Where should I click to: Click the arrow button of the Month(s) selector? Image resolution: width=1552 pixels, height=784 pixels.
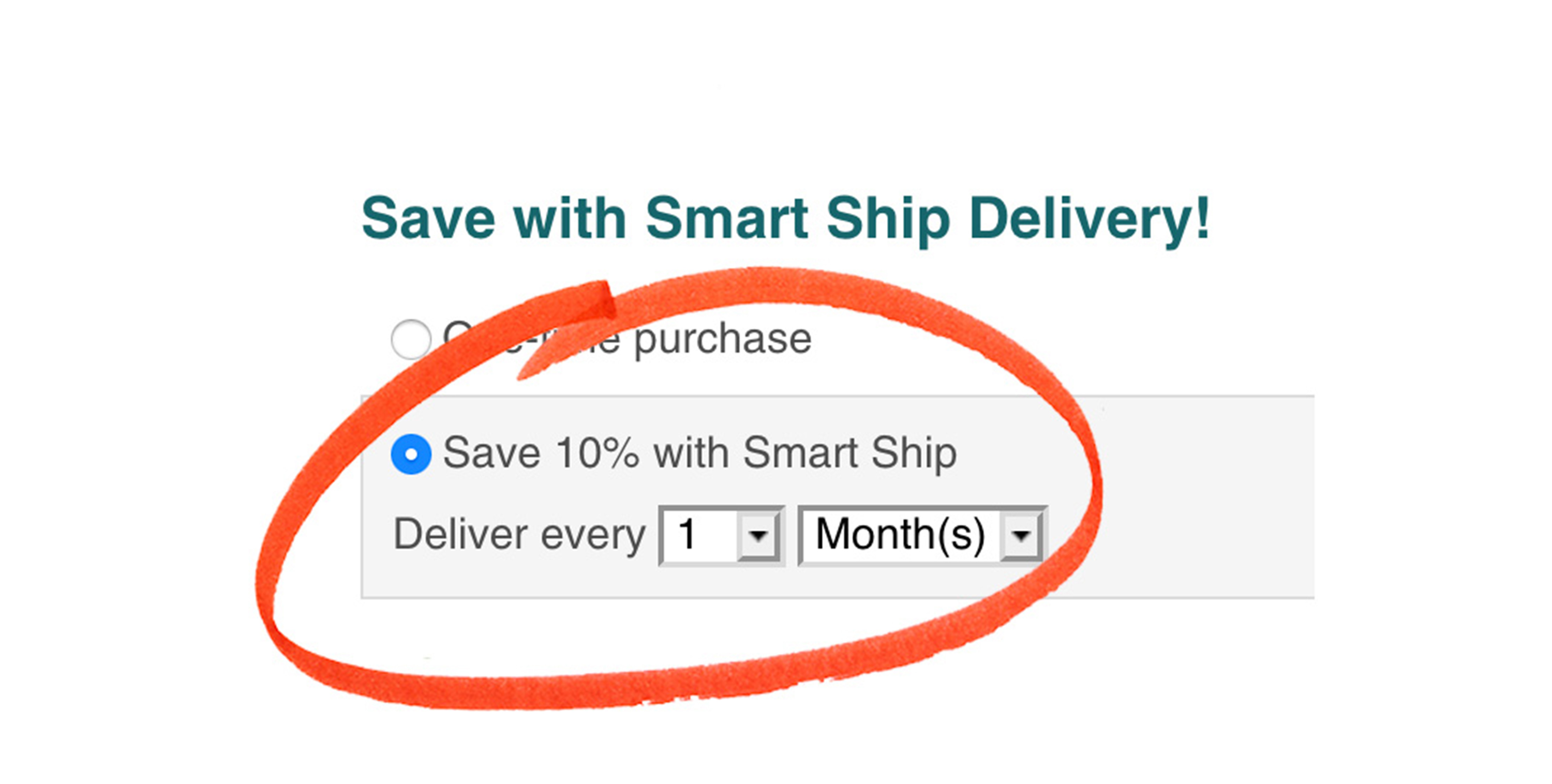[x=1021, y=535]
